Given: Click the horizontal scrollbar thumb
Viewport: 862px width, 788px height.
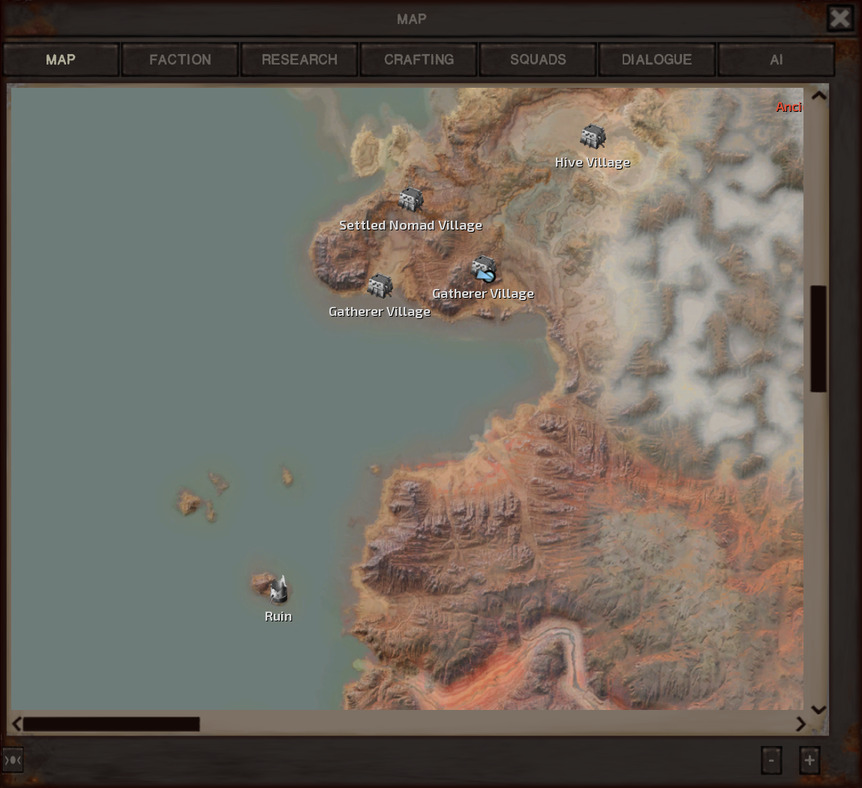Looking at the screenshot, I should click(x=111, y=724).
